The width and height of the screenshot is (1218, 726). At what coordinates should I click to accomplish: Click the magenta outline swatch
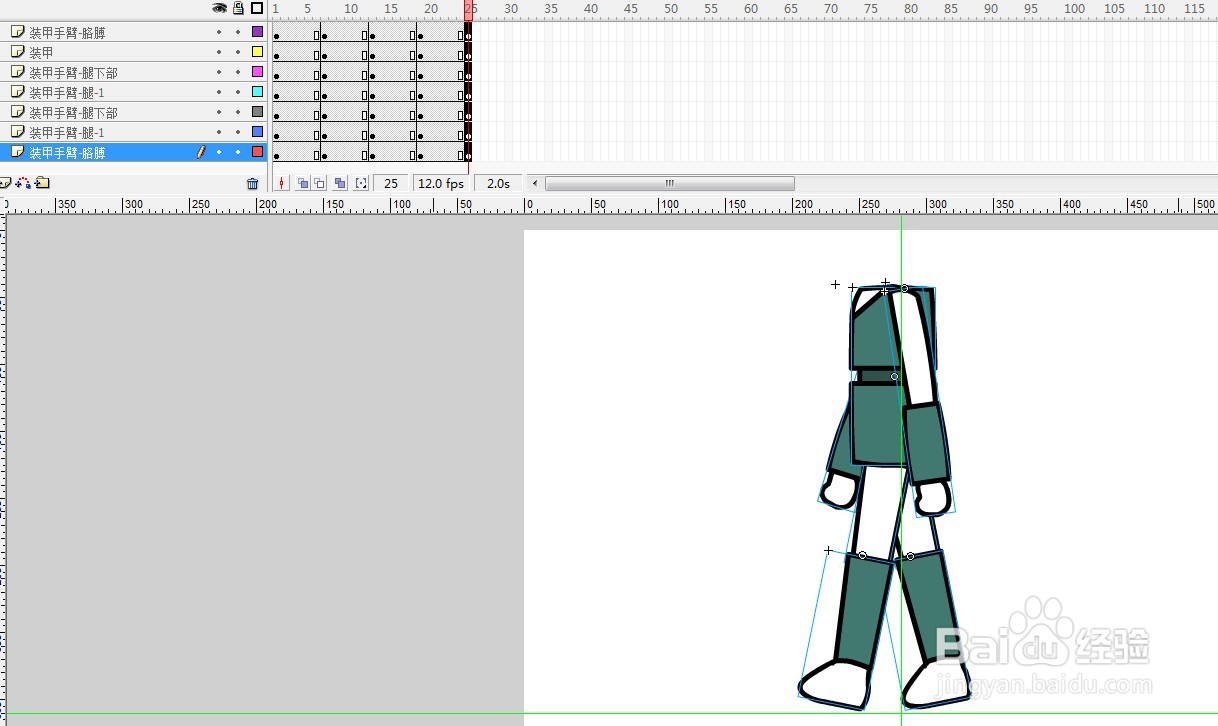(257, 72)
